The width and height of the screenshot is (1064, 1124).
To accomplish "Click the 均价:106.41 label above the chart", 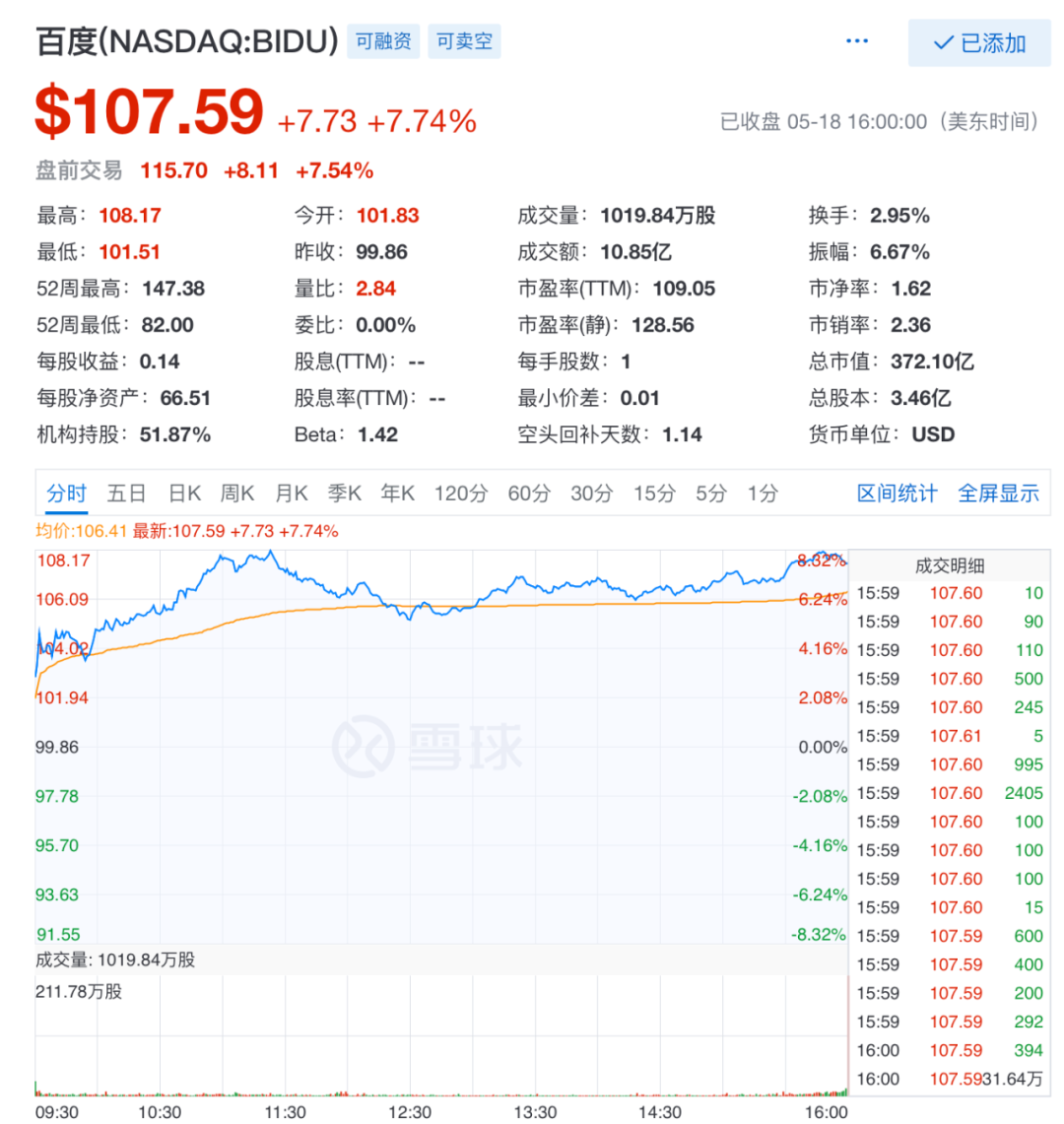I will [x=81, y=531].
